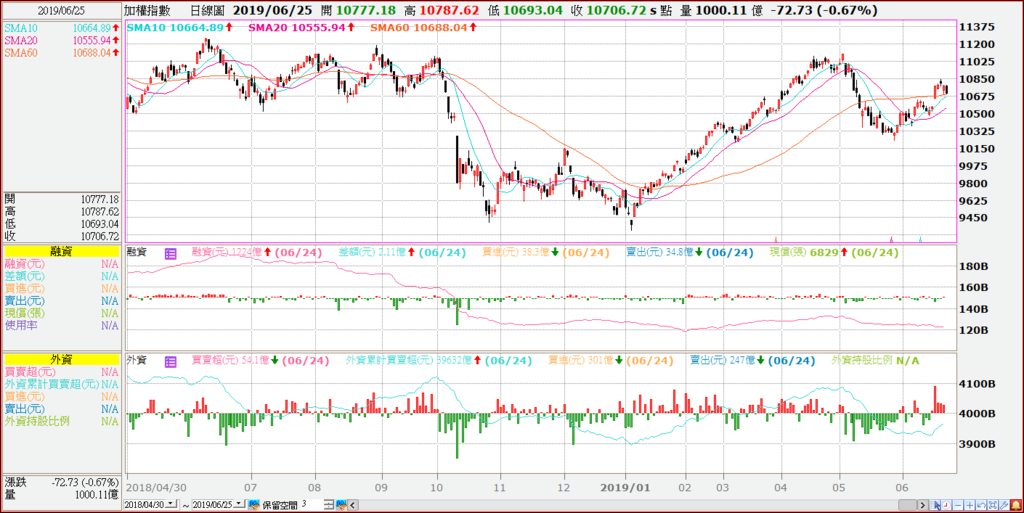Image resolution: width=1024 pixels, height=513 pixels.
Task: Click SMA60 10688.04 legend on chart
Action: click(x=423, y=27)
